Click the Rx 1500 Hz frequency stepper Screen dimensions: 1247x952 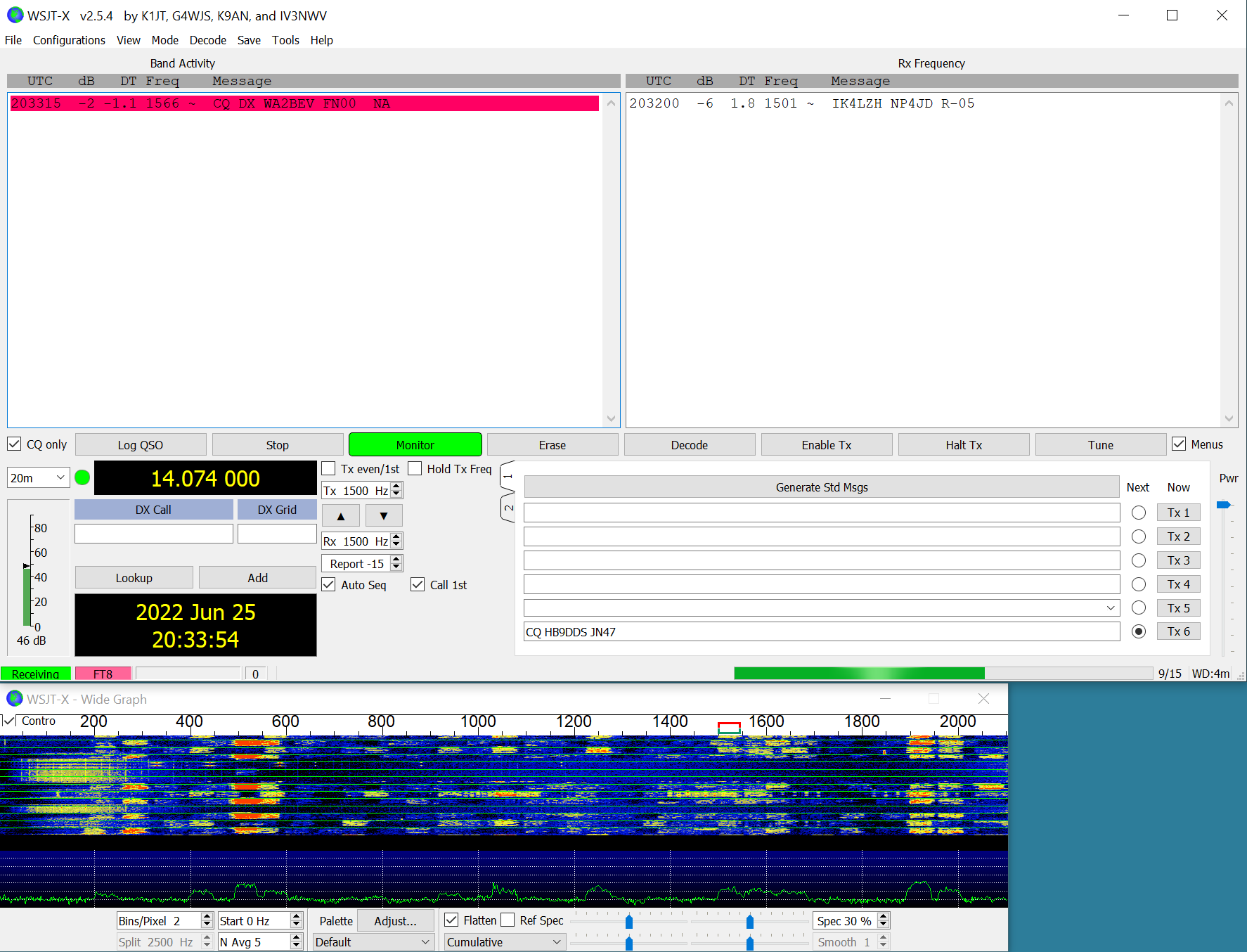click(396, 541)
